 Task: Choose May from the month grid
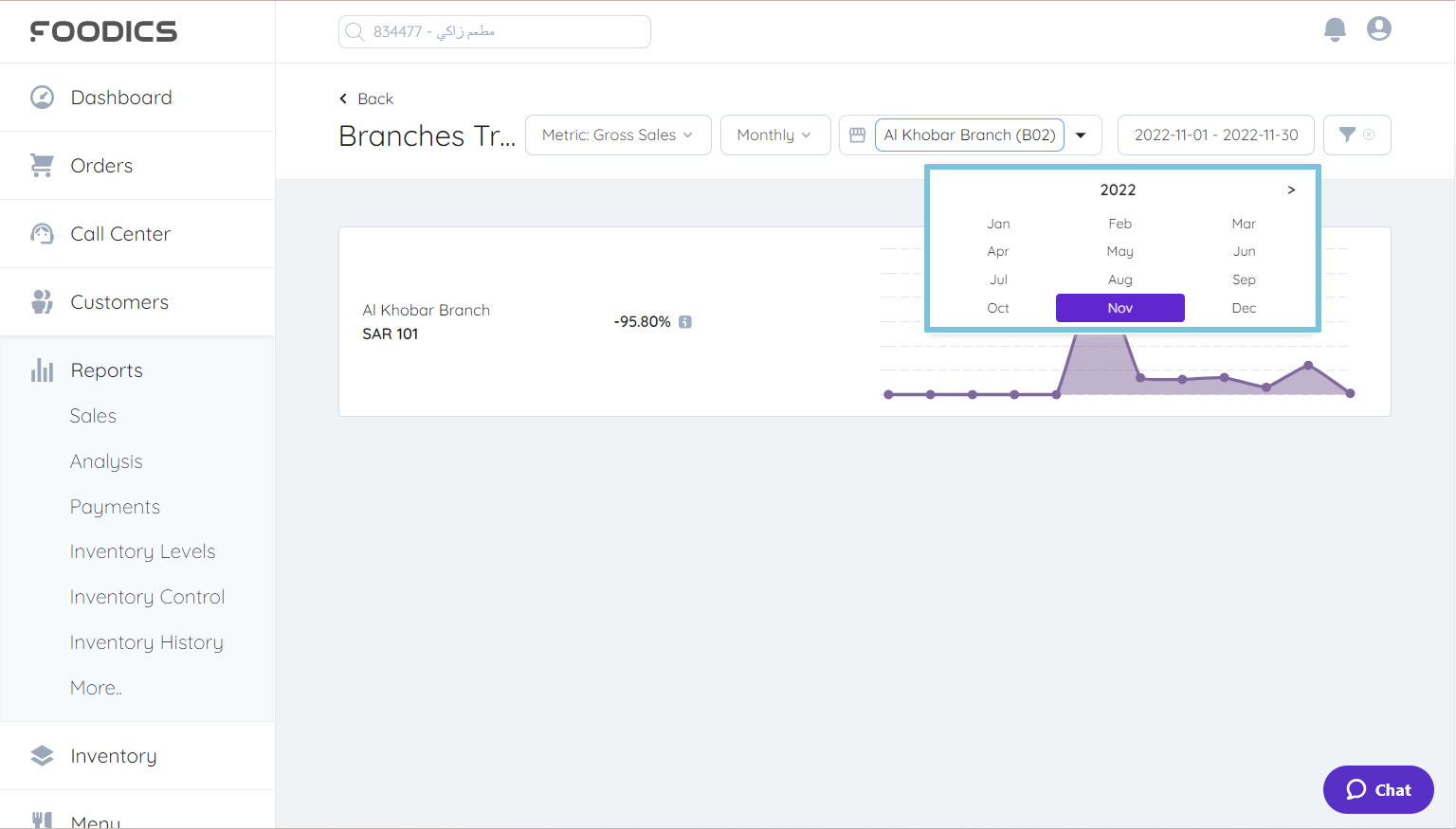tap(1119, 251)
